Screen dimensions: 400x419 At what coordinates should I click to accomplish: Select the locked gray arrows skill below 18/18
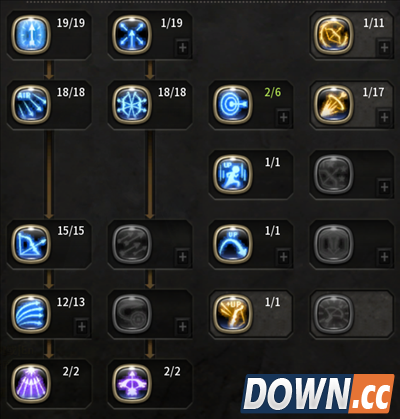132,244
